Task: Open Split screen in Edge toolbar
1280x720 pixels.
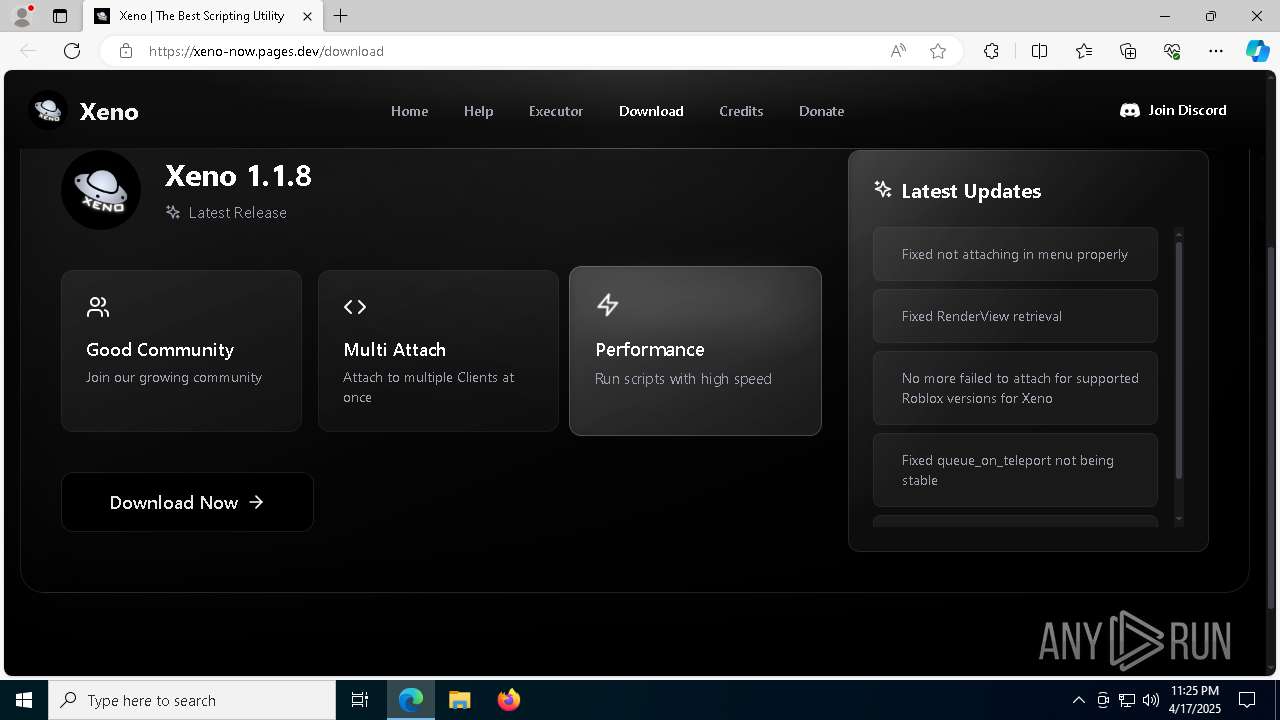Action: coord(1039,51)
